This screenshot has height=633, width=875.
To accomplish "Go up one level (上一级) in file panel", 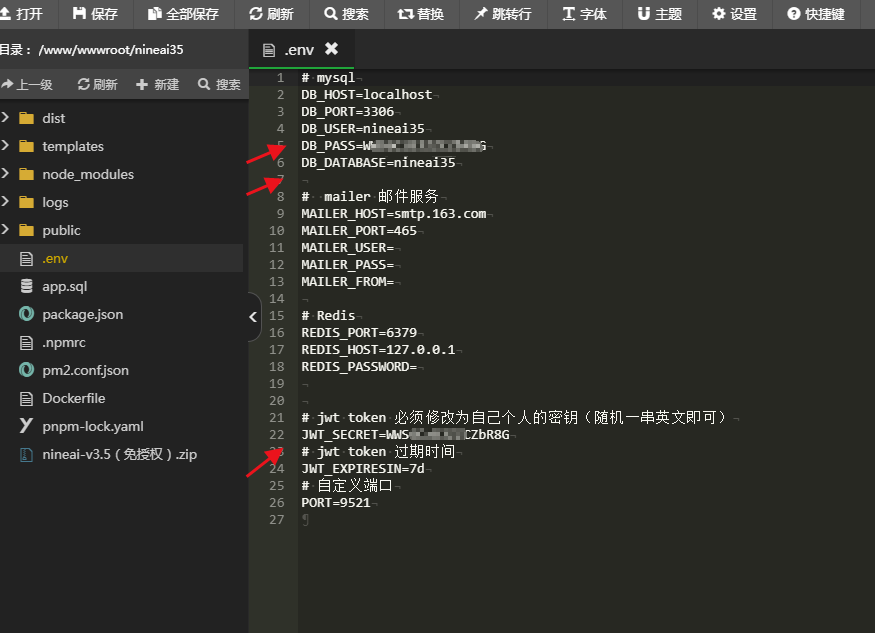I will pyautogui.click(x=27, y=85).
